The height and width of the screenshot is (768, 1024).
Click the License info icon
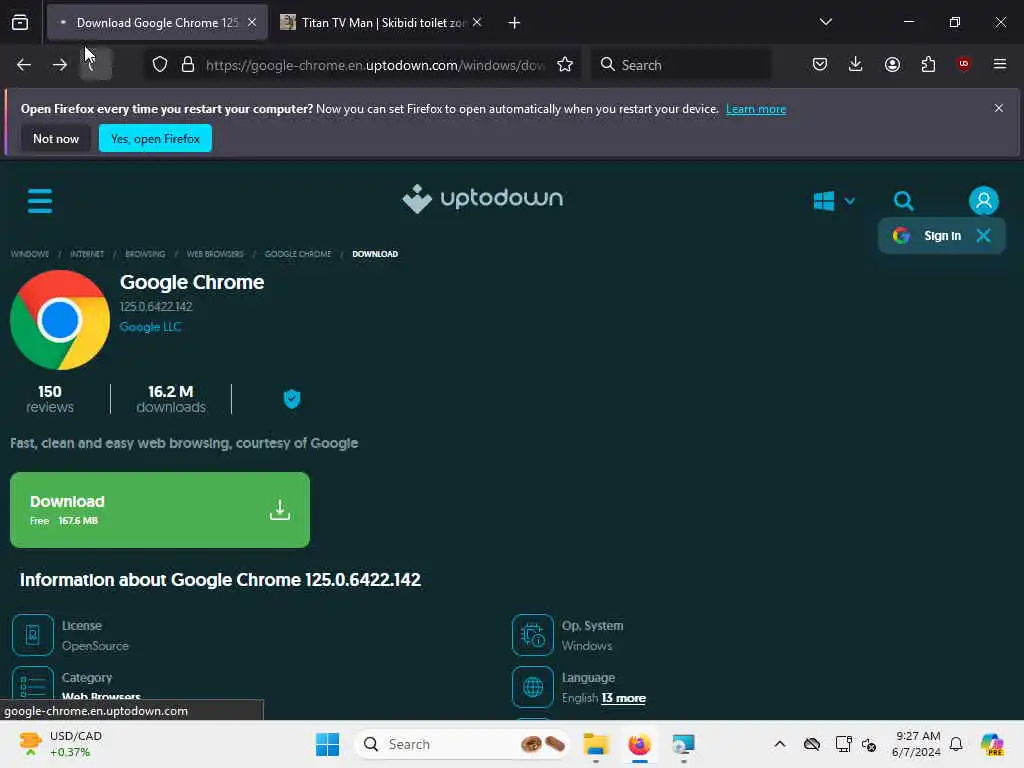pos(33,635)
